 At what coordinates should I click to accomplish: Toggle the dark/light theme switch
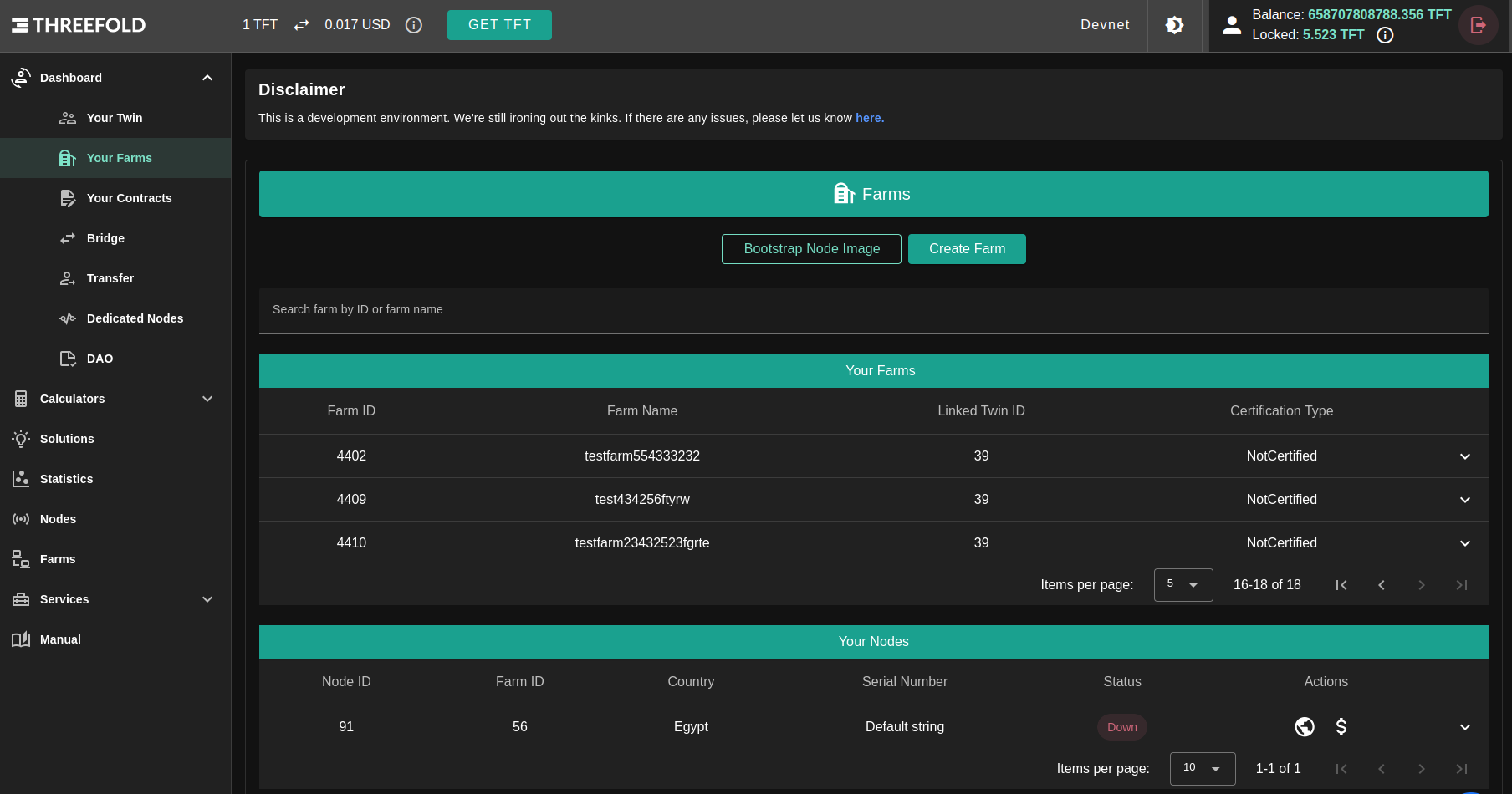[1174, 25]
